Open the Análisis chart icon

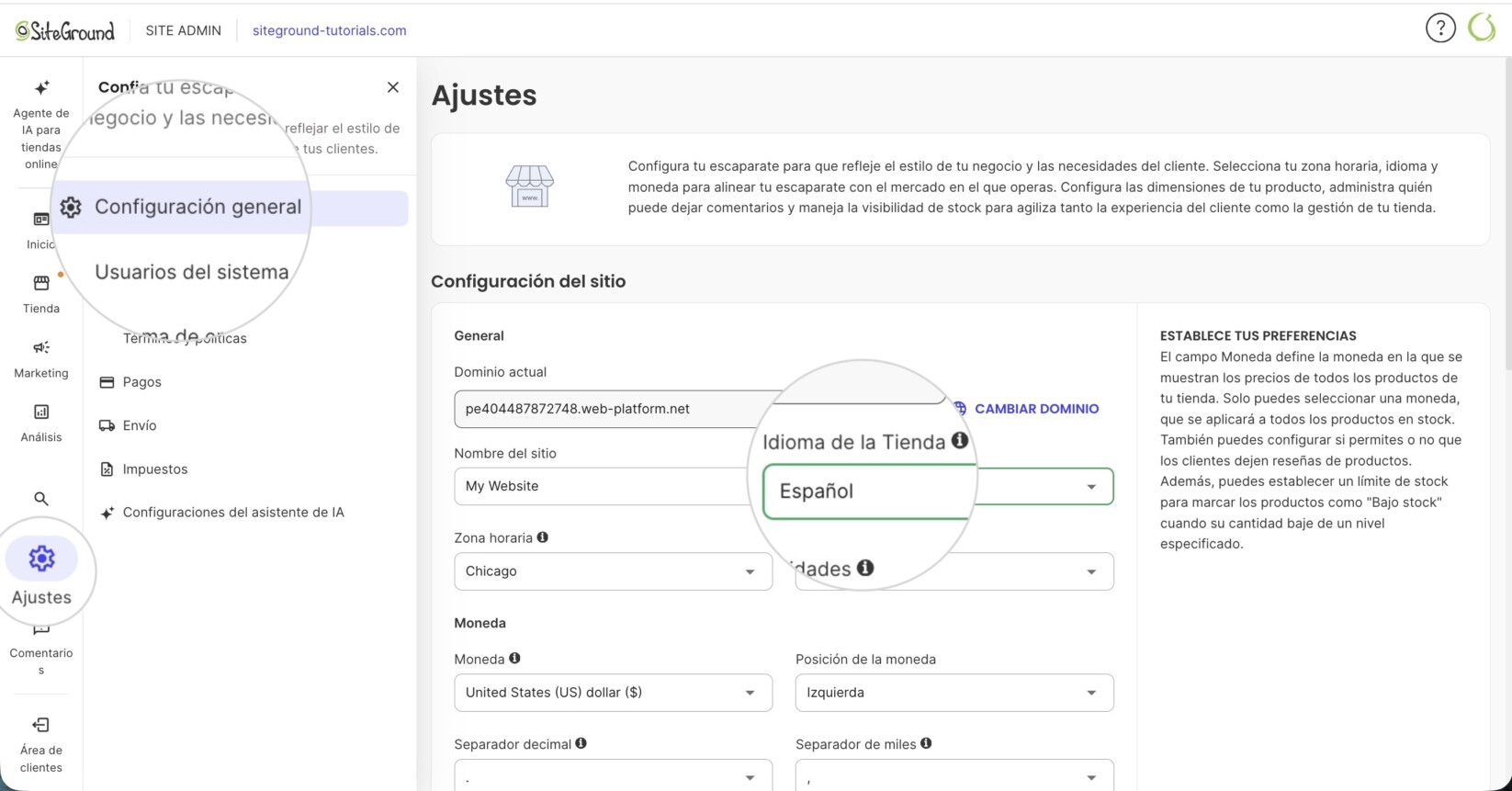(41, 412)
